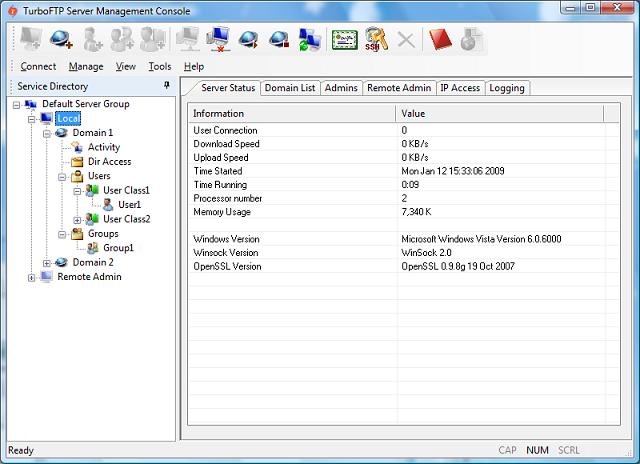Expand the User Class2 node
640x464 pixels.
[78, 219]
